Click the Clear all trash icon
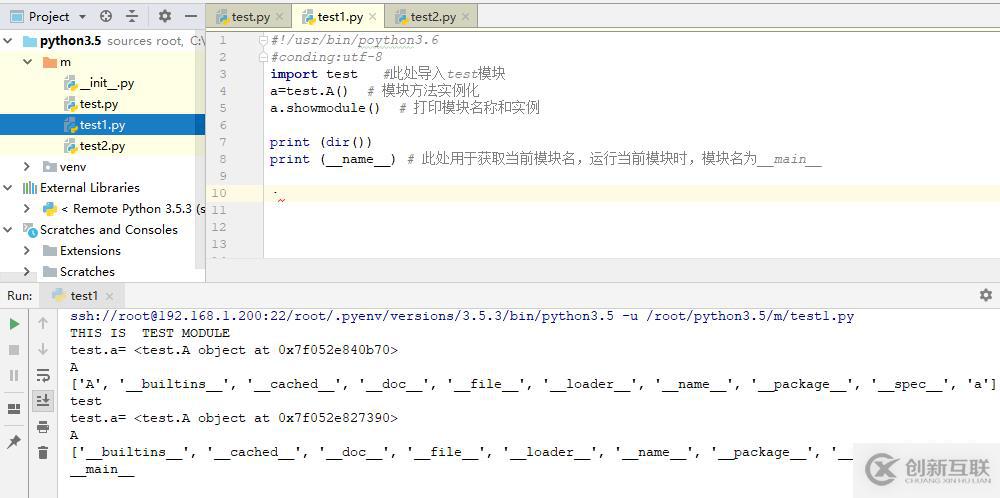Screen dimensions: 1000x498 (x=43, y=453)
